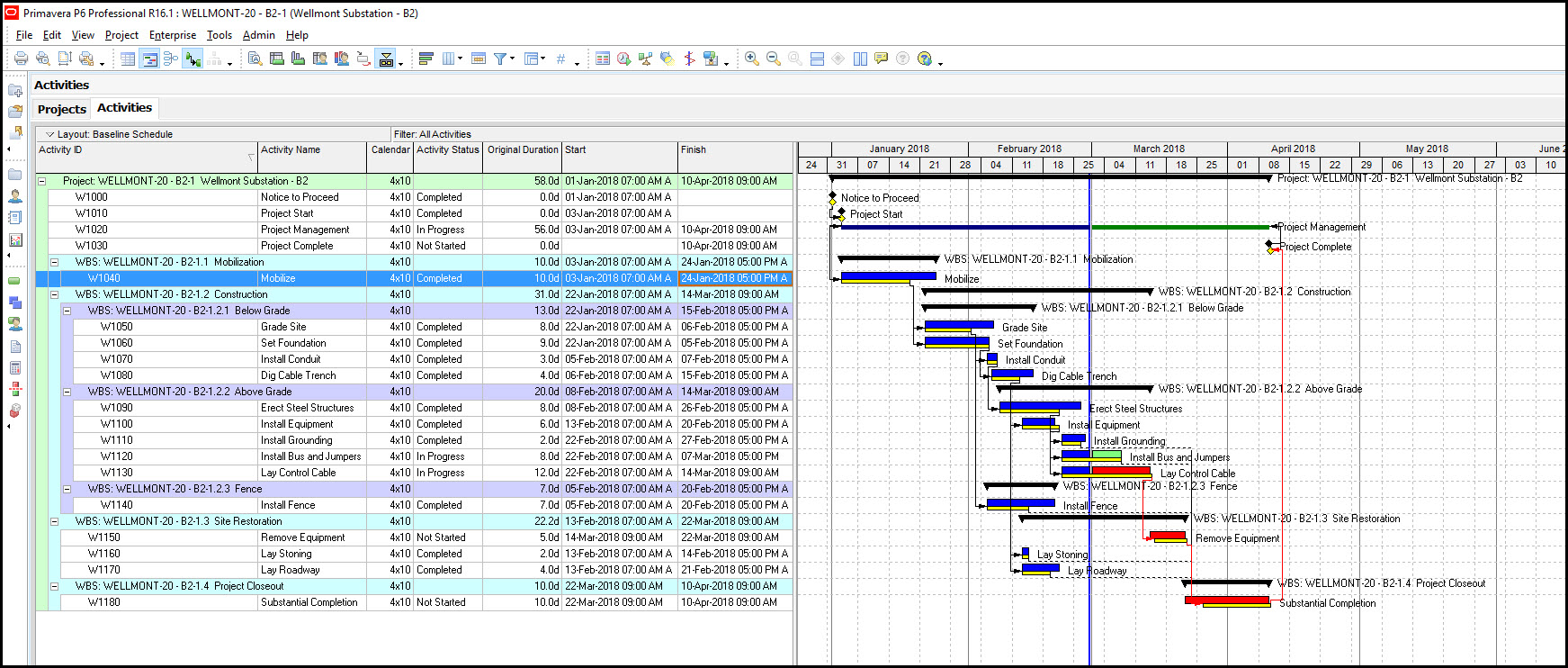Open the Bars formatting icon
This screenshot has width=1568, height=668.
pyautogui.click(x=426, y=59)
